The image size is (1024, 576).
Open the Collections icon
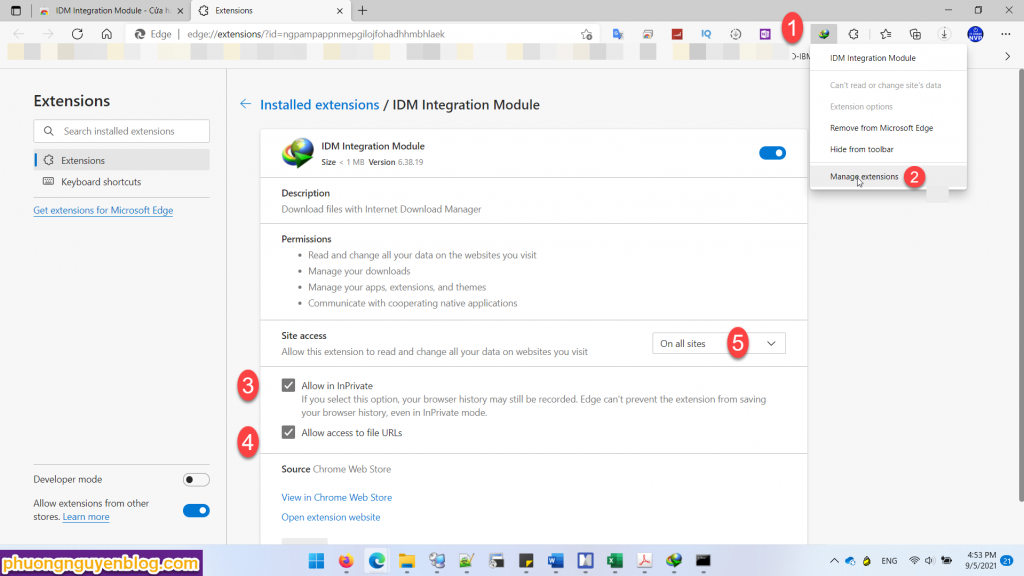pyautogui.click(x=915, y=34)
